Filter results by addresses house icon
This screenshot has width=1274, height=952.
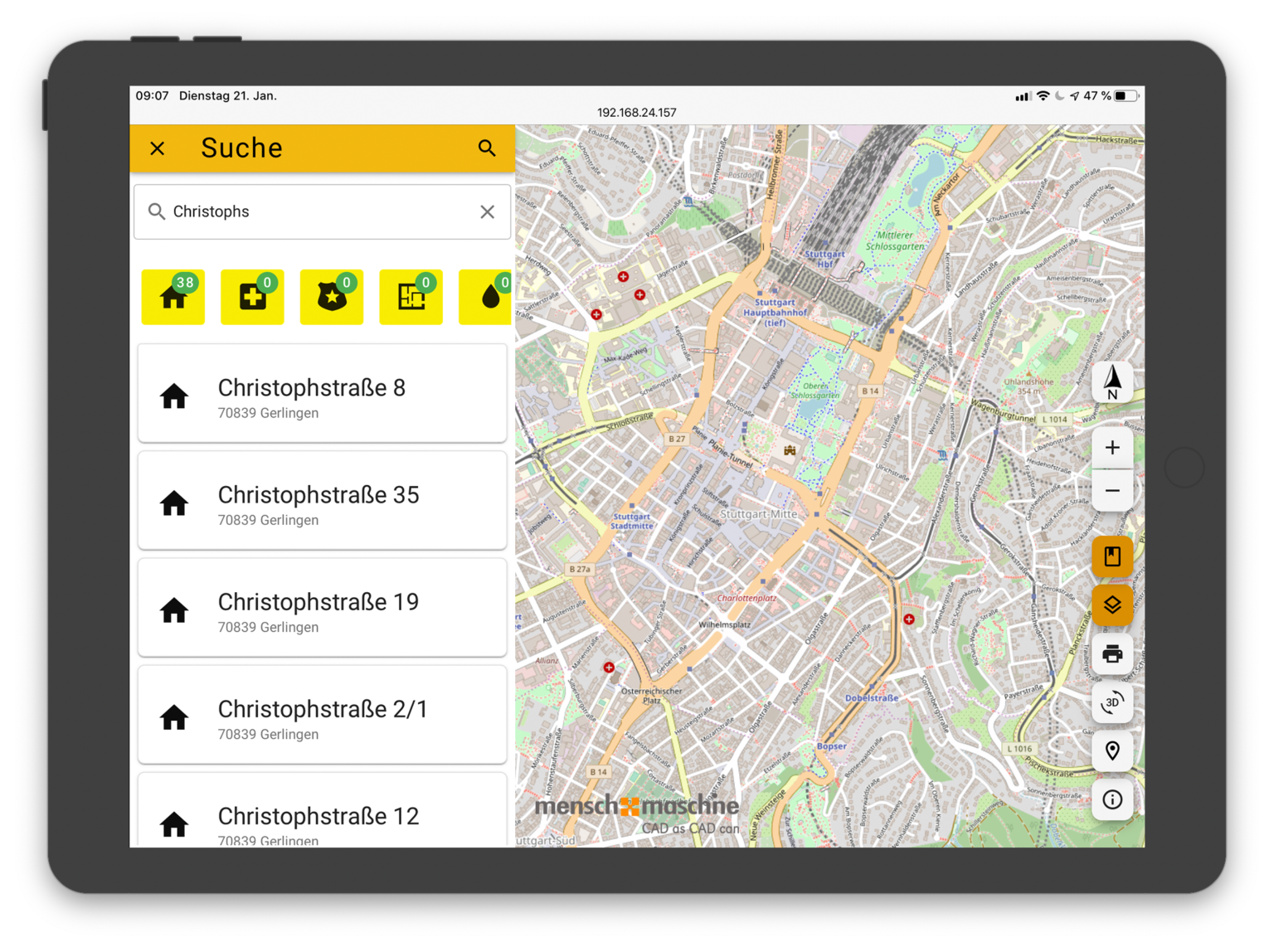coord(173,297)
